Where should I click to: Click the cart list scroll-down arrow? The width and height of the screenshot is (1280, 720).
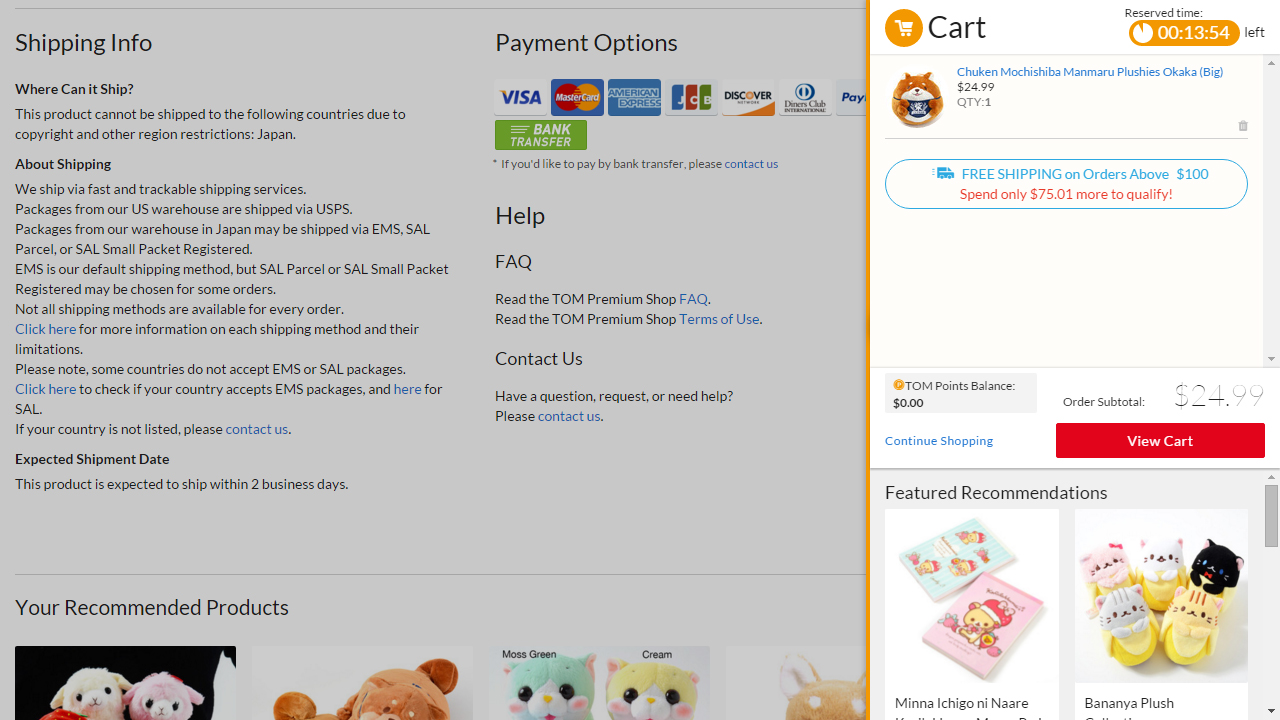pyautogui.click(x=1271, y=359)
